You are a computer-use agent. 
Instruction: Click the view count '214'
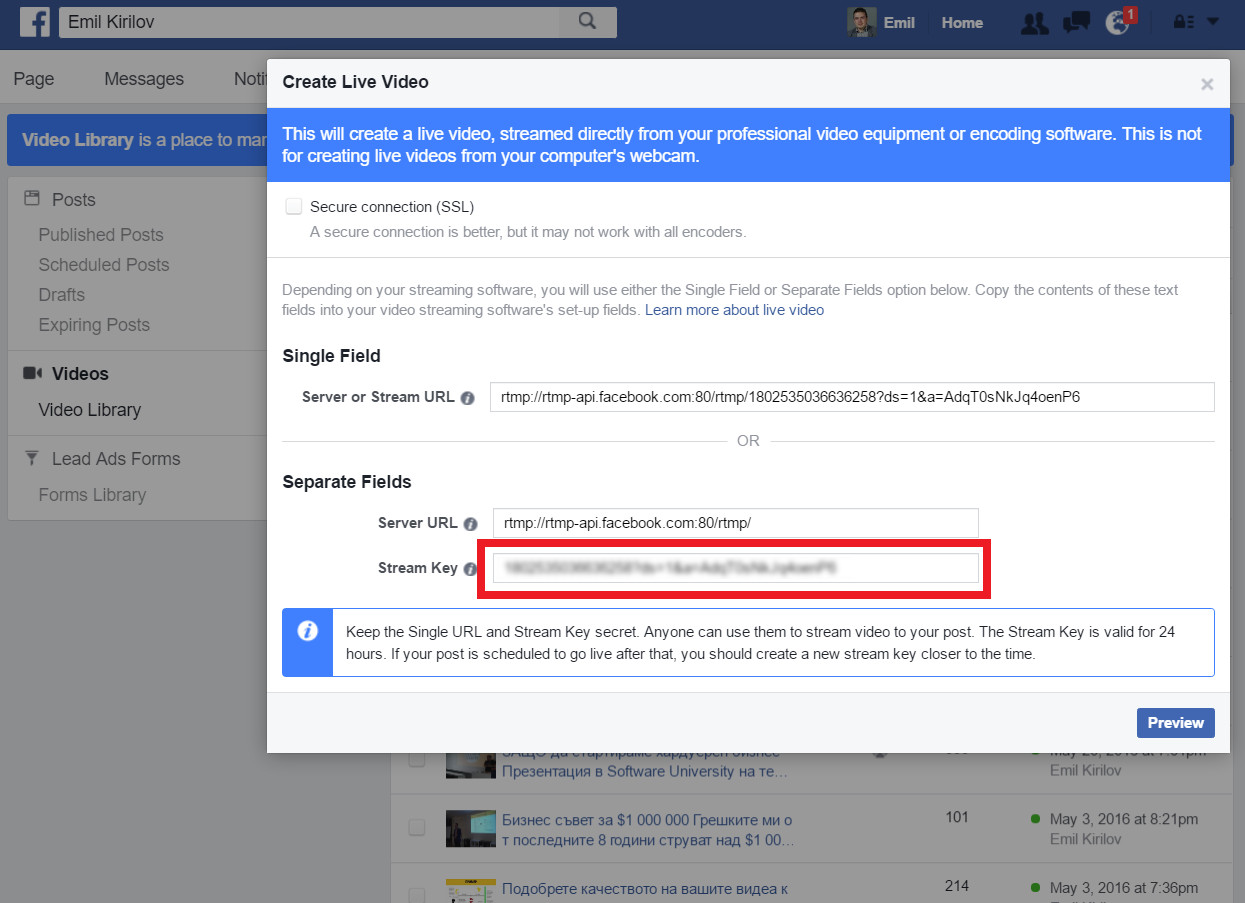point(957,885)
